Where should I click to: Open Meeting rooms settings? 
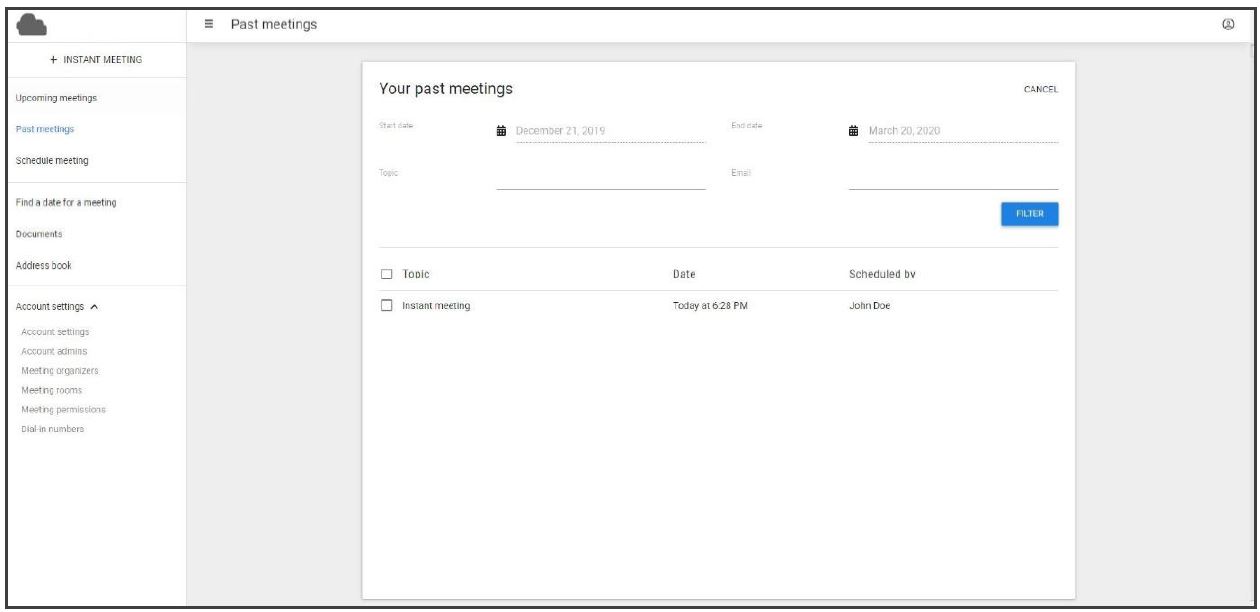pyautogui.click(x=52, y=390)
